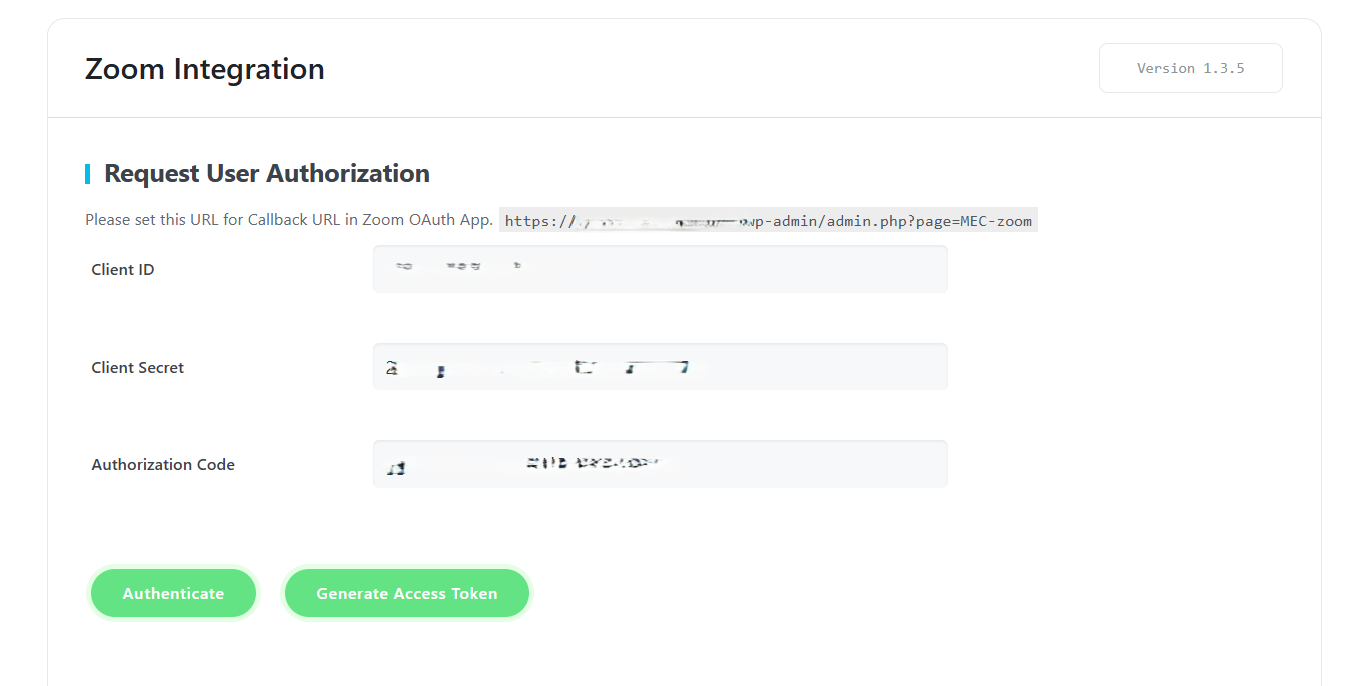
Task: Click the Authorization Code input field
Action: pyautogui.click(x=660, y=463)
